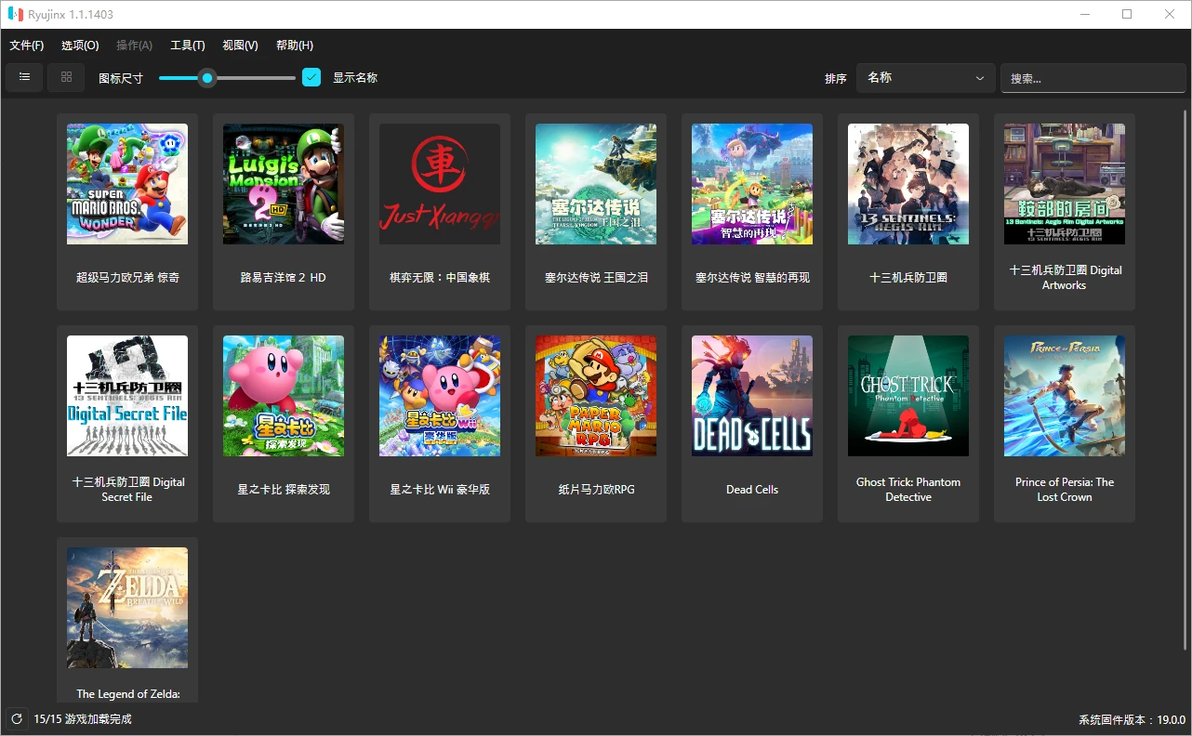The image size is (1192, 736).
Task: Click the 系统固件版本 19.0.0 status text
Action: coord(1131,719)
